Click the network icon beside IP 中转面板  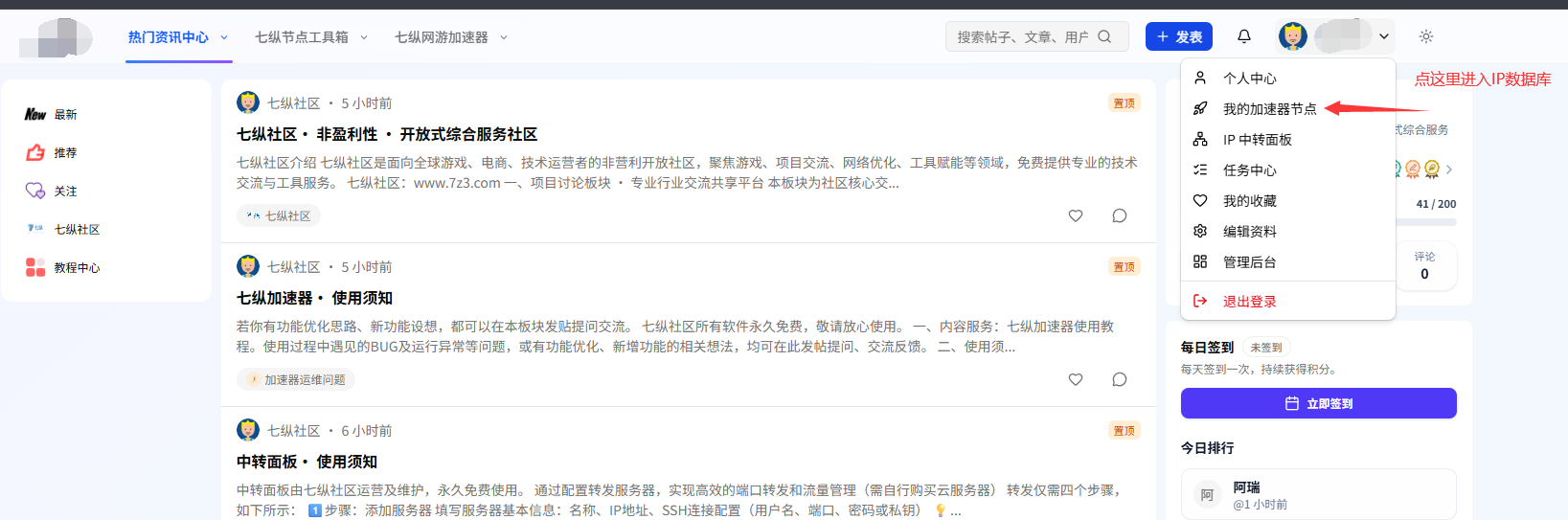(x=1200, y=139)
